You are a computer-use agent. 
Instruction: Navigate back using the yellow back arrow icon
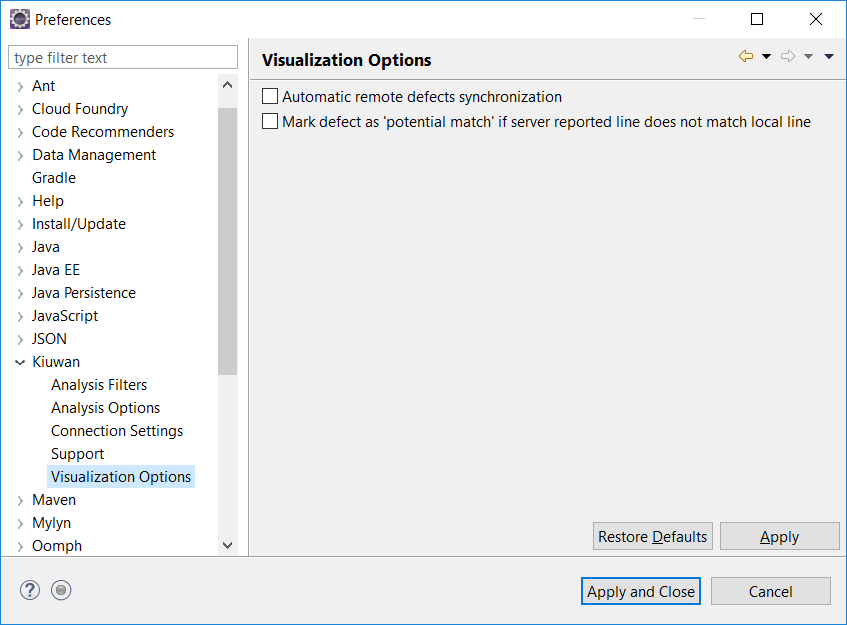(745, 56)
